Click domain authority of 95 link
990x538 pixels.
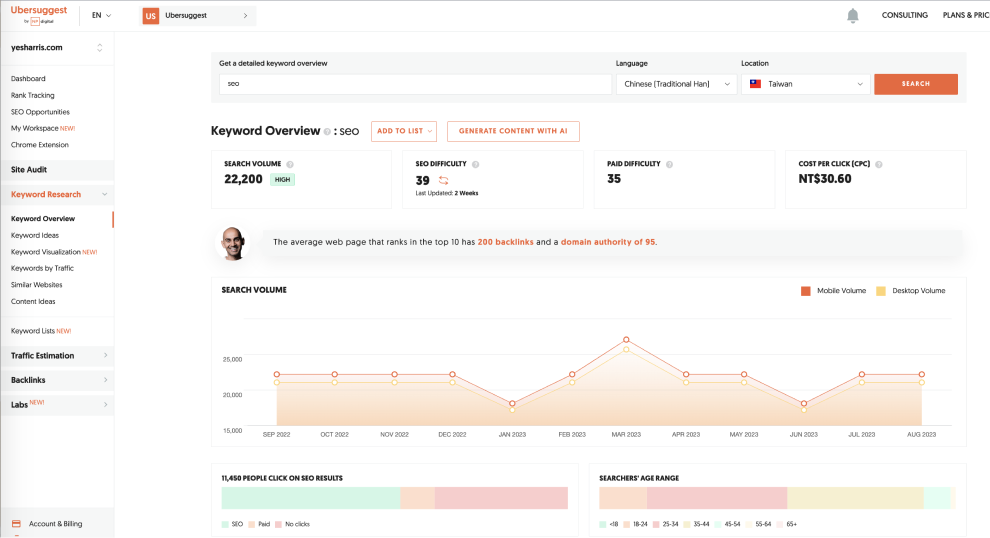[607, 242]
